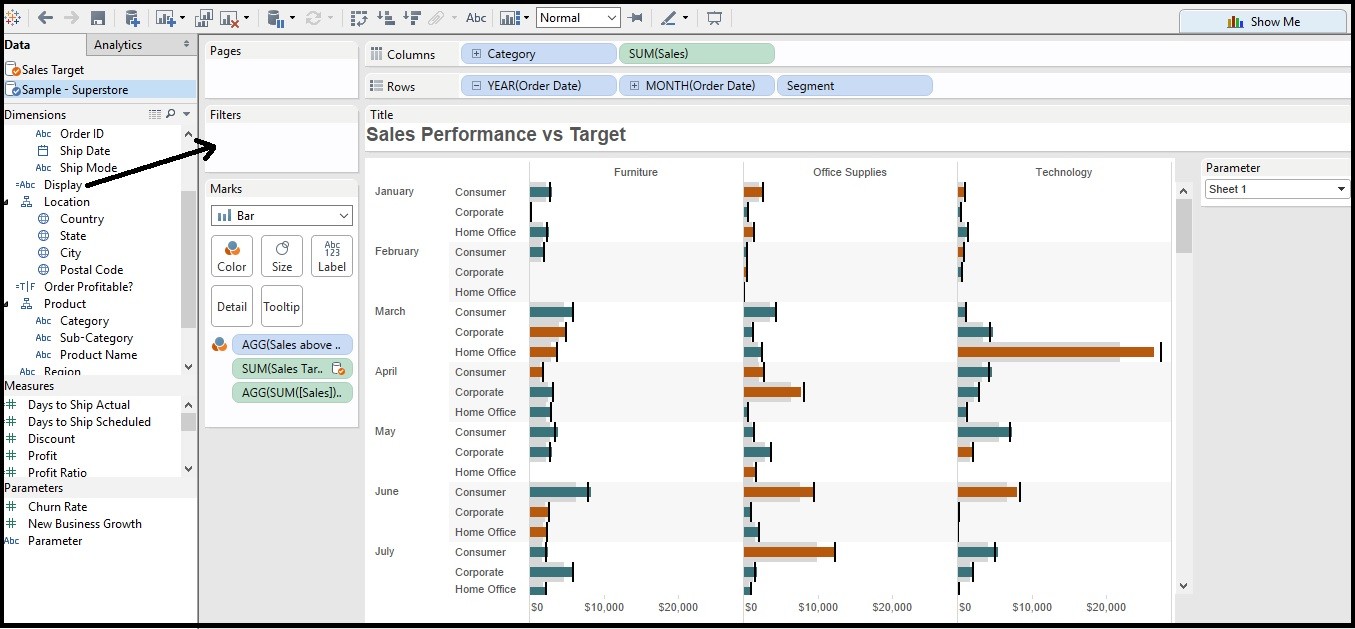Viewport: 1355px width, 629px height.
Task: Toggle presentation mode
Action: [713, 17]
